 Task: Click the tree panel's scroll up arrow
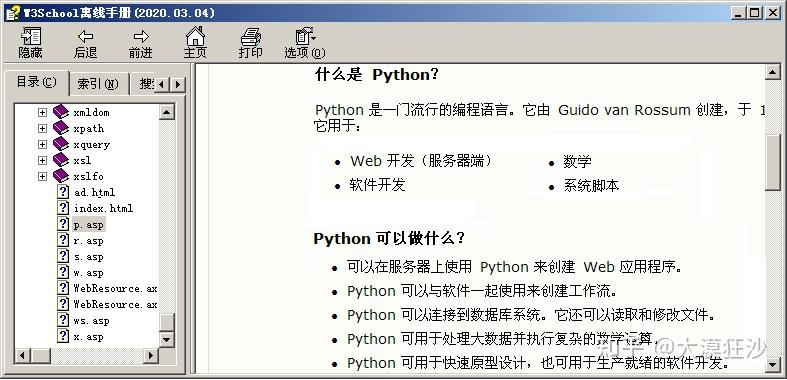(167, 111)
